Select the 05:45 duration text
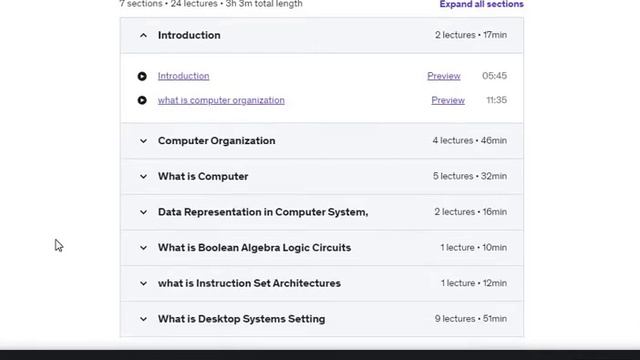Image resolution: width=640 pixels, height=360 pixels. 494,76
